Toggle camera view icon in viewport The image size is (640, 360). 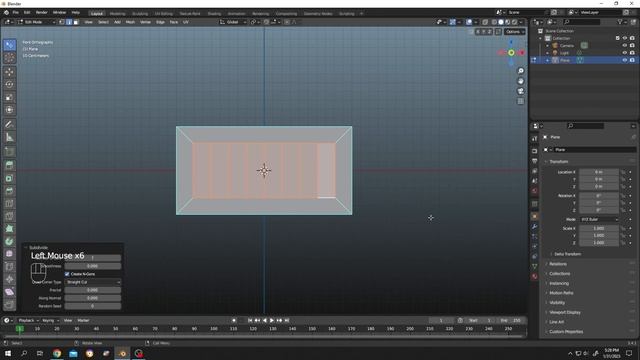click(520, 91)
